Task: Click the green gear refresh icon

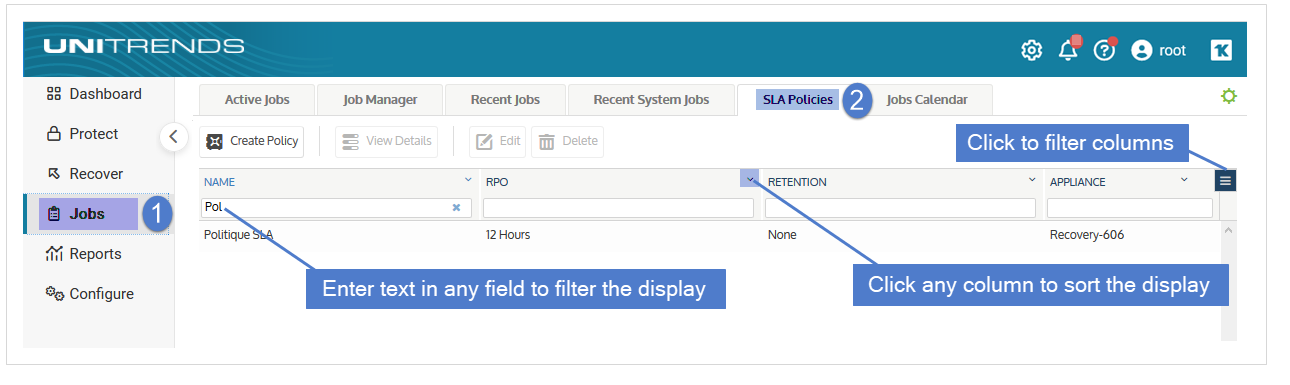Action: point(1229,96)
